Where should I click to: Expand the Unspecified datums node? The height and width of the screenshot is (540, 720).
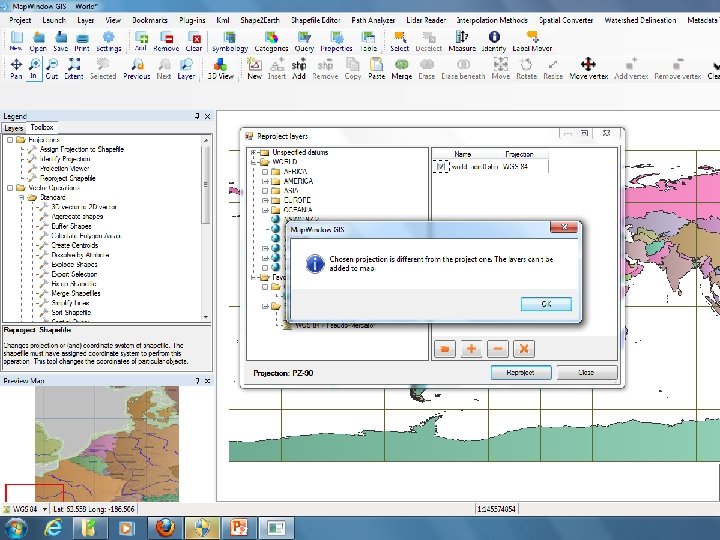(253, 152)
